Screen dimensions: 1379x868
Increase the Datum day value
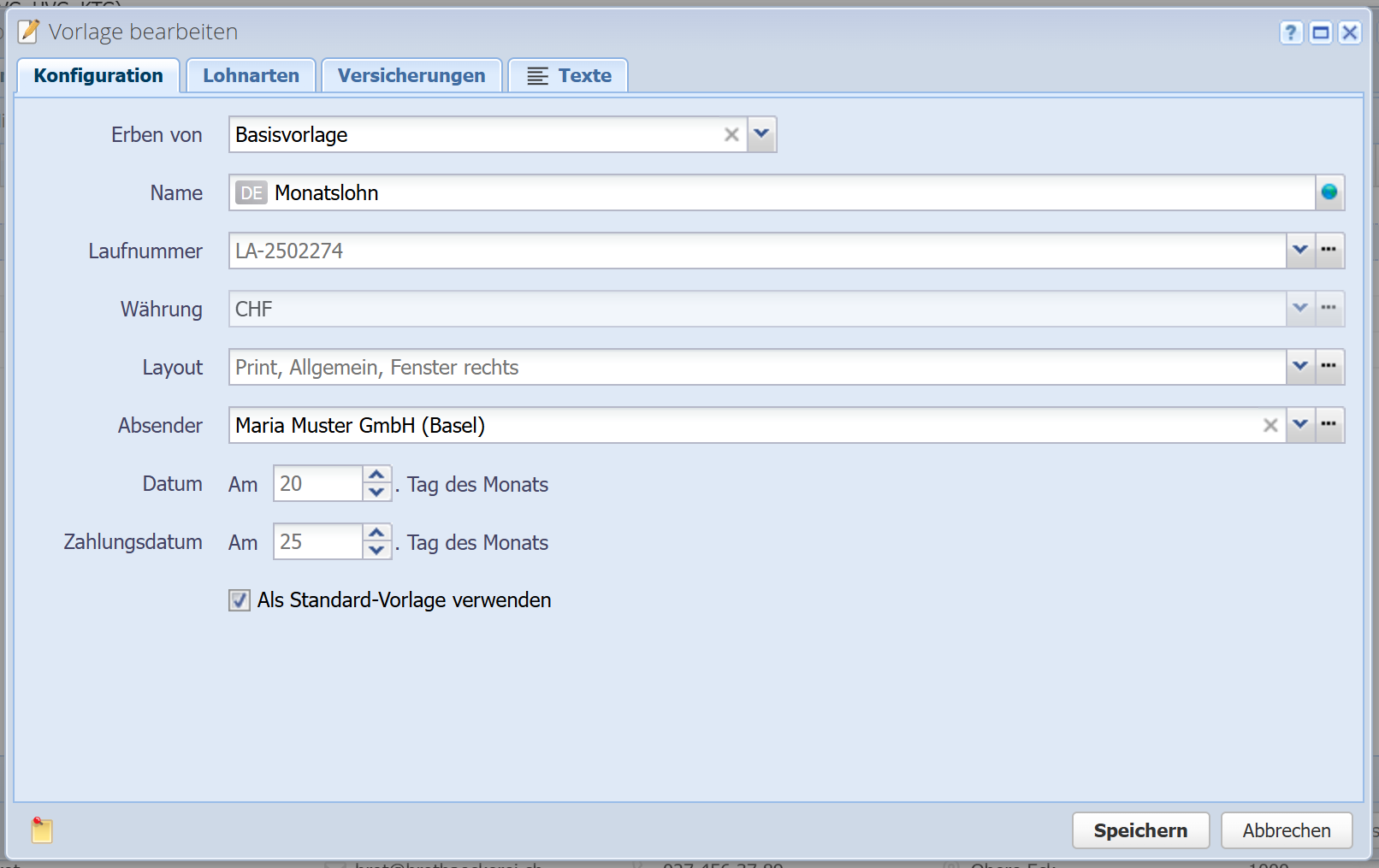click(x=376, y=475)
